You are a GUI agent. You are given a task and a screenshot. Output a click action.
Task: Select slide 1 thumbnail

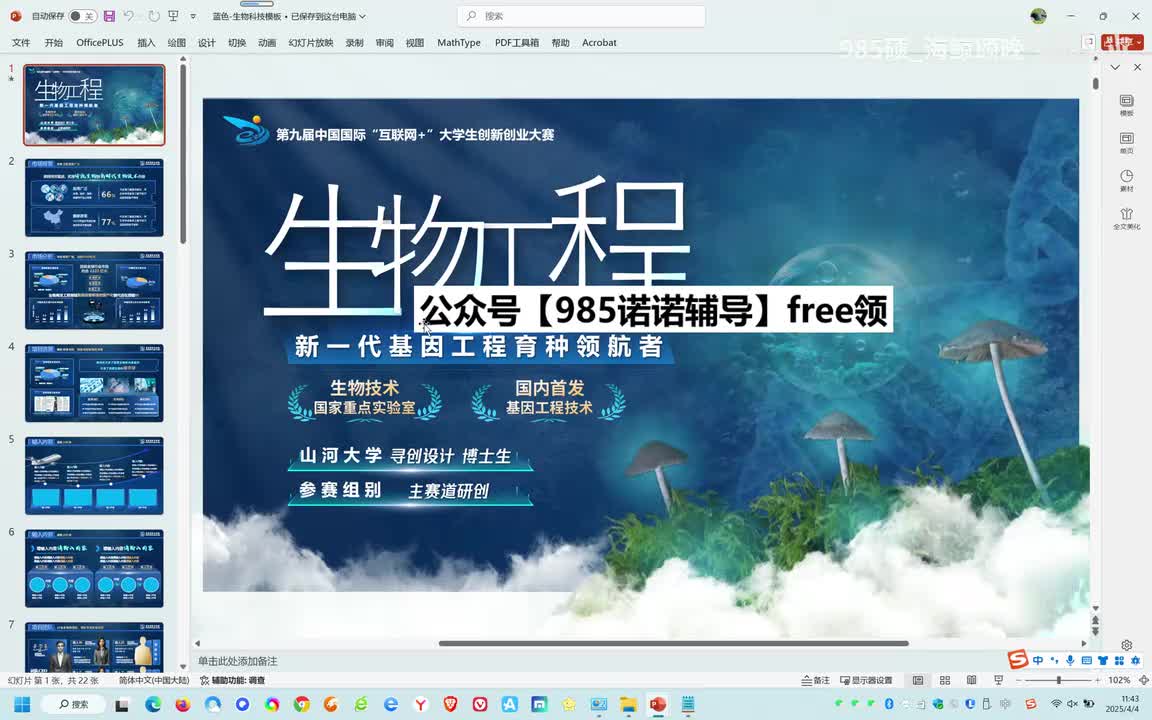(x=94, y=105)
